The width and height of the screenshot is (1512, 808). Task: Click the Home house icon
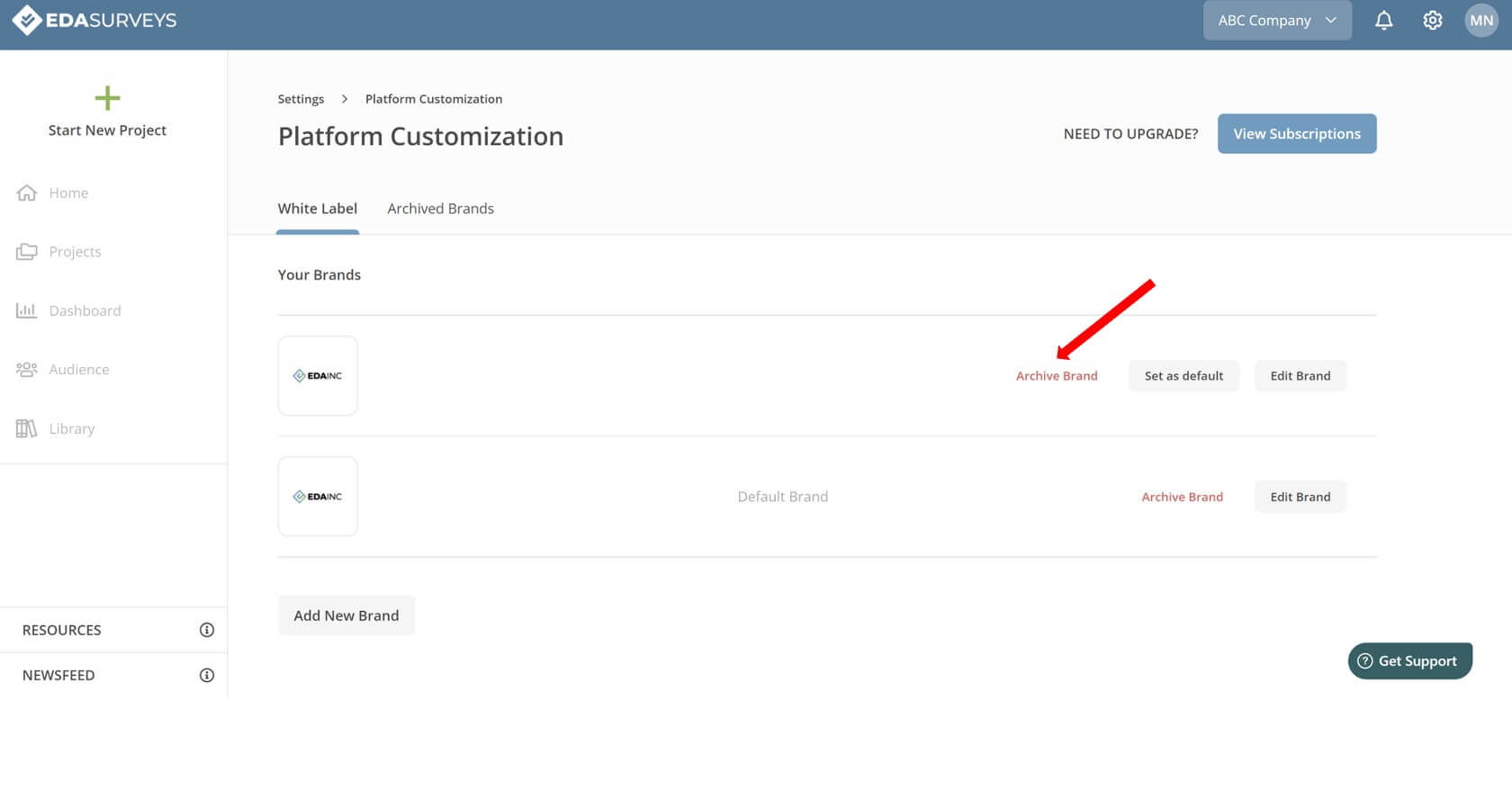(27, 193)
